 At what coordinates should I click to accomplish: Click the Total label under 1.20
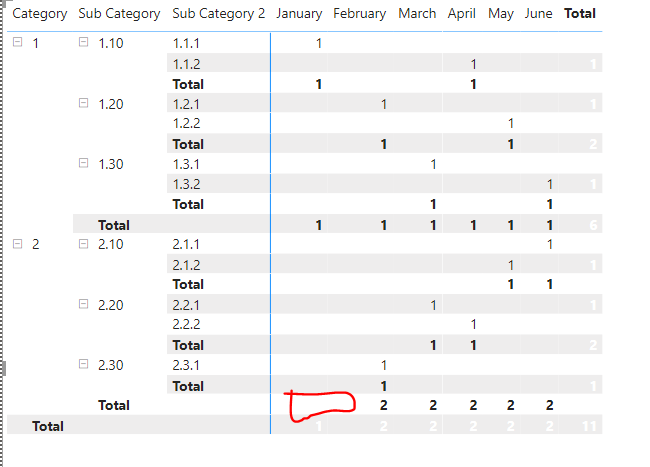(x=188, y=144)
